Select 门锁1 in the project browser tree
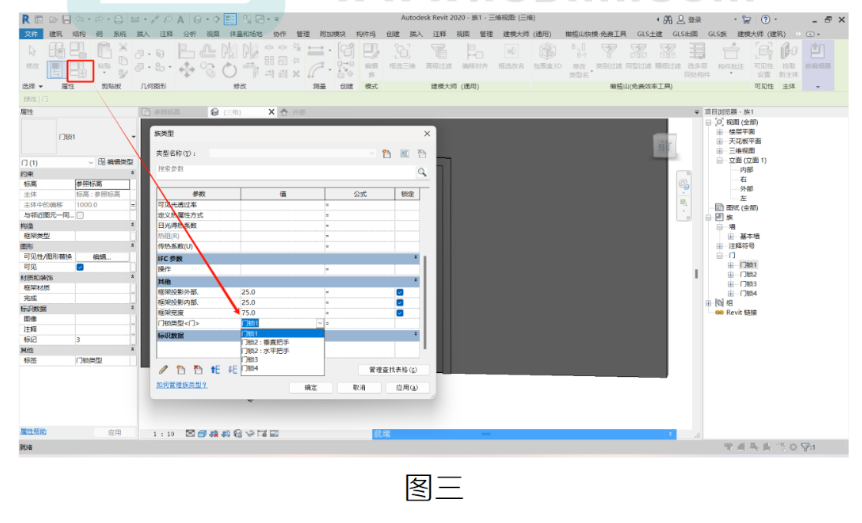Viewport: 862px width, 523px height. click(748, 265)
